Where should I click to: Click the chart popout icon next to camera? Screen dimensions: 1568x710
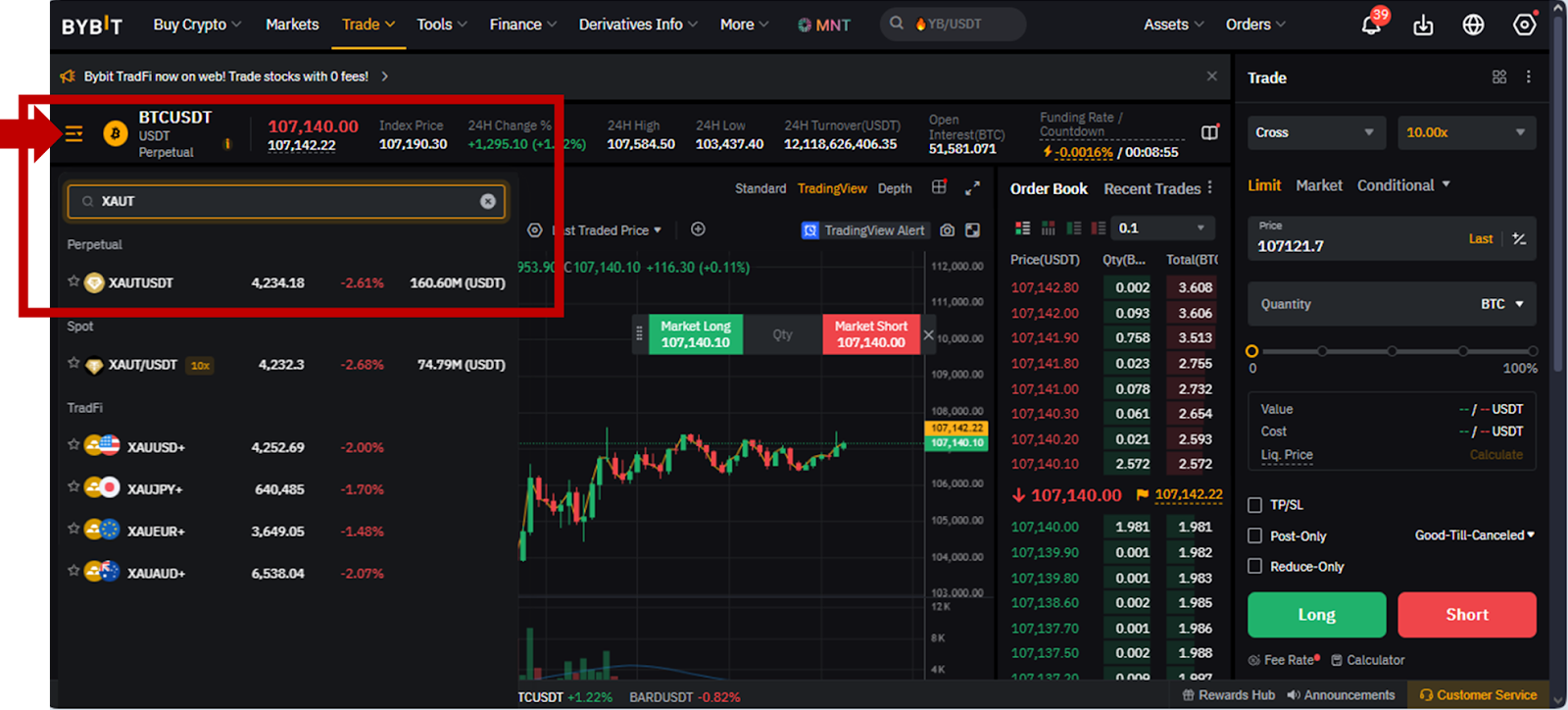(x=972, y=230)
